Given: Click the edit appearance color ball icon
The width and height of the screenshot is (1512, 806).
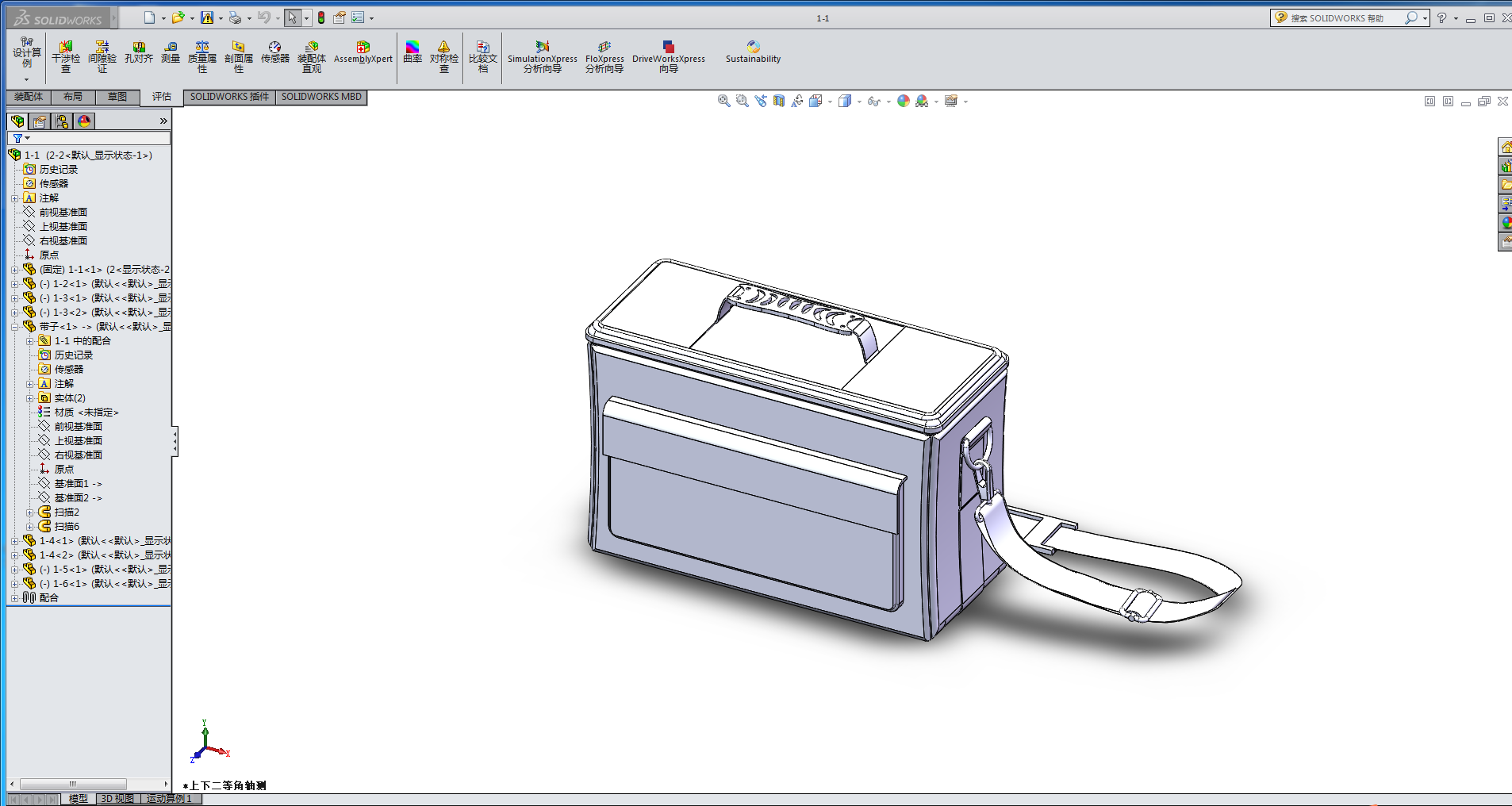Looking at the screenshot, I should [x=903, y=102].
